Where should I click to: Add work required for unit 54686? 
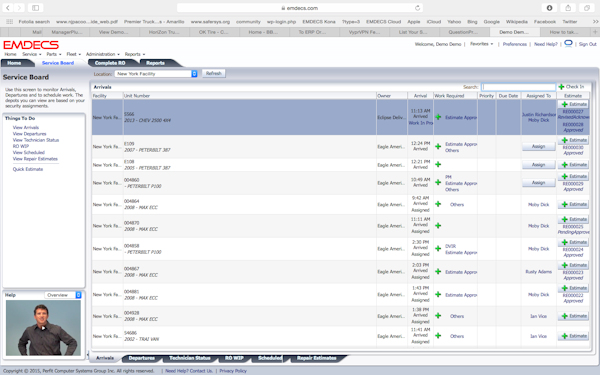click(x=438, y=336)
